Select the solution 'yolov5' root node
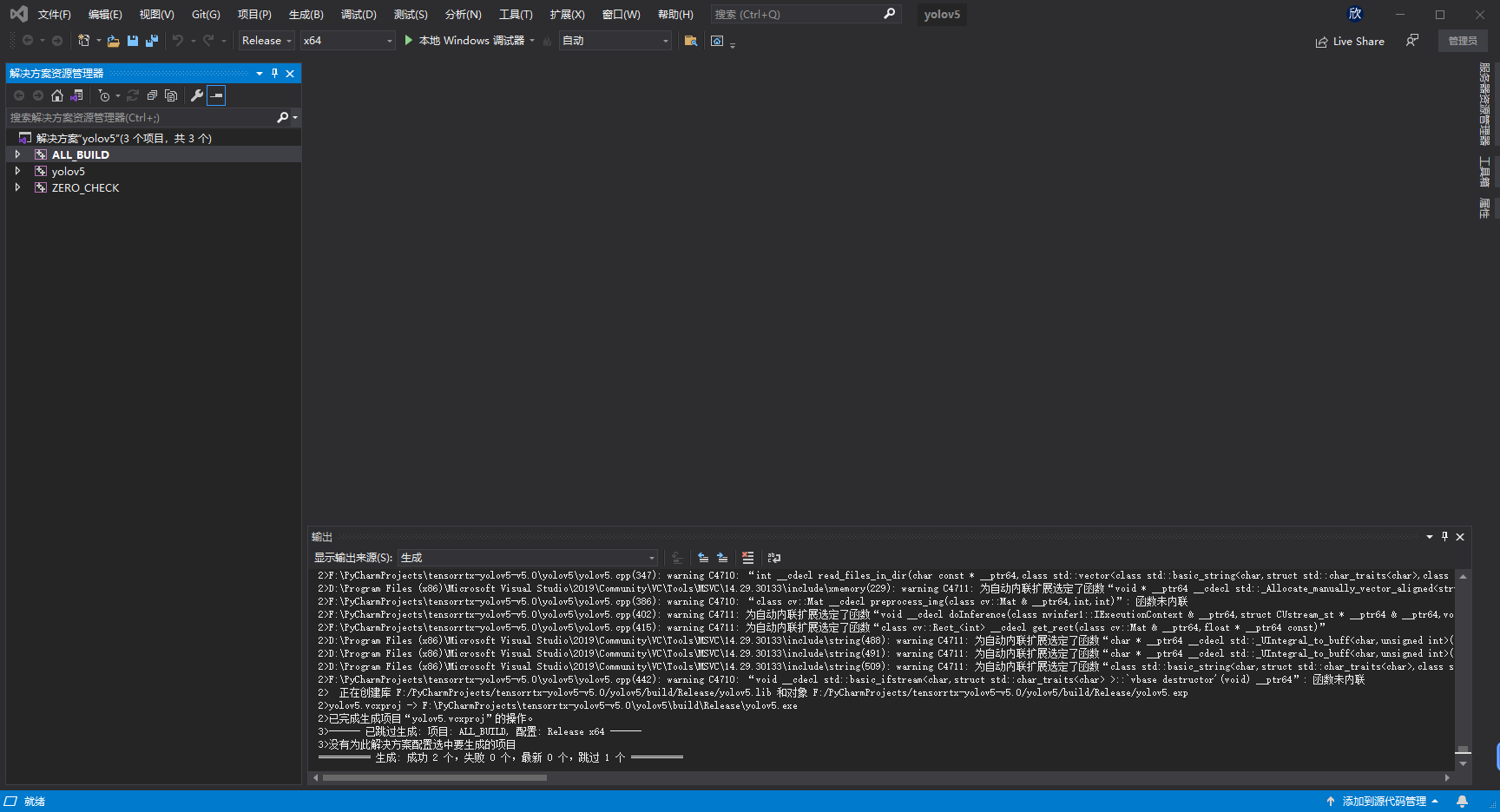This screenshot has height=812, width=1500. pos(123,138)
